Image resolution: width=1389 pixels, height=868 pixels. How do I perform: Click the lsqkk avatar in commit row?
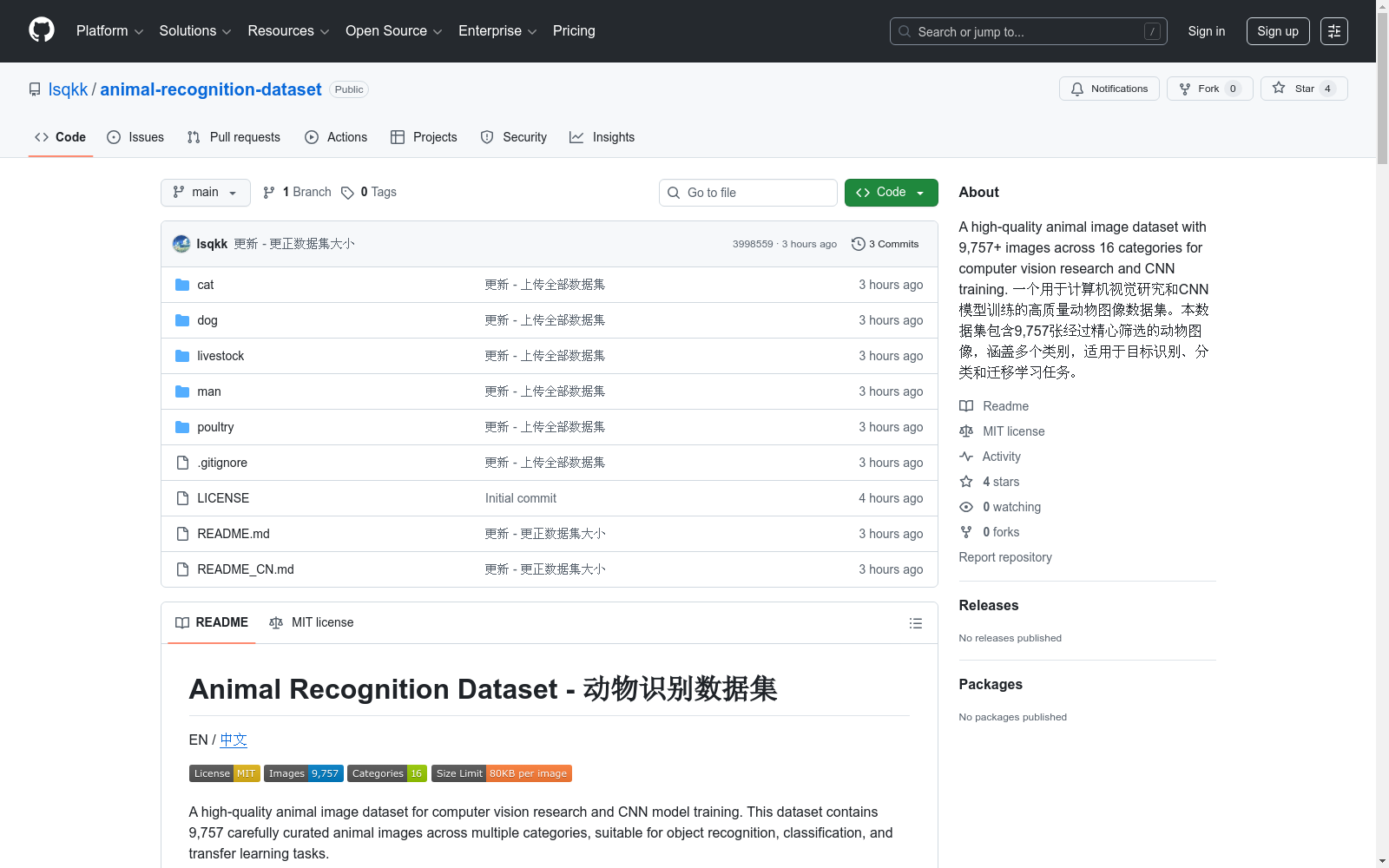[181, 244]
